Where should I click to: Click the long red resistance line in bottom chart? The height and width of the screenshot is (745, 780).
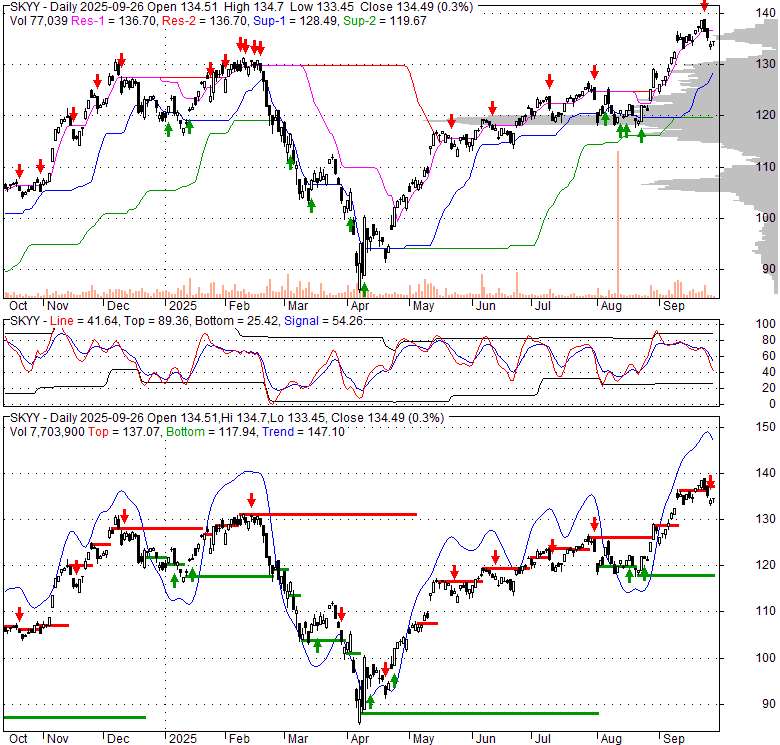(x=328, y=514)
